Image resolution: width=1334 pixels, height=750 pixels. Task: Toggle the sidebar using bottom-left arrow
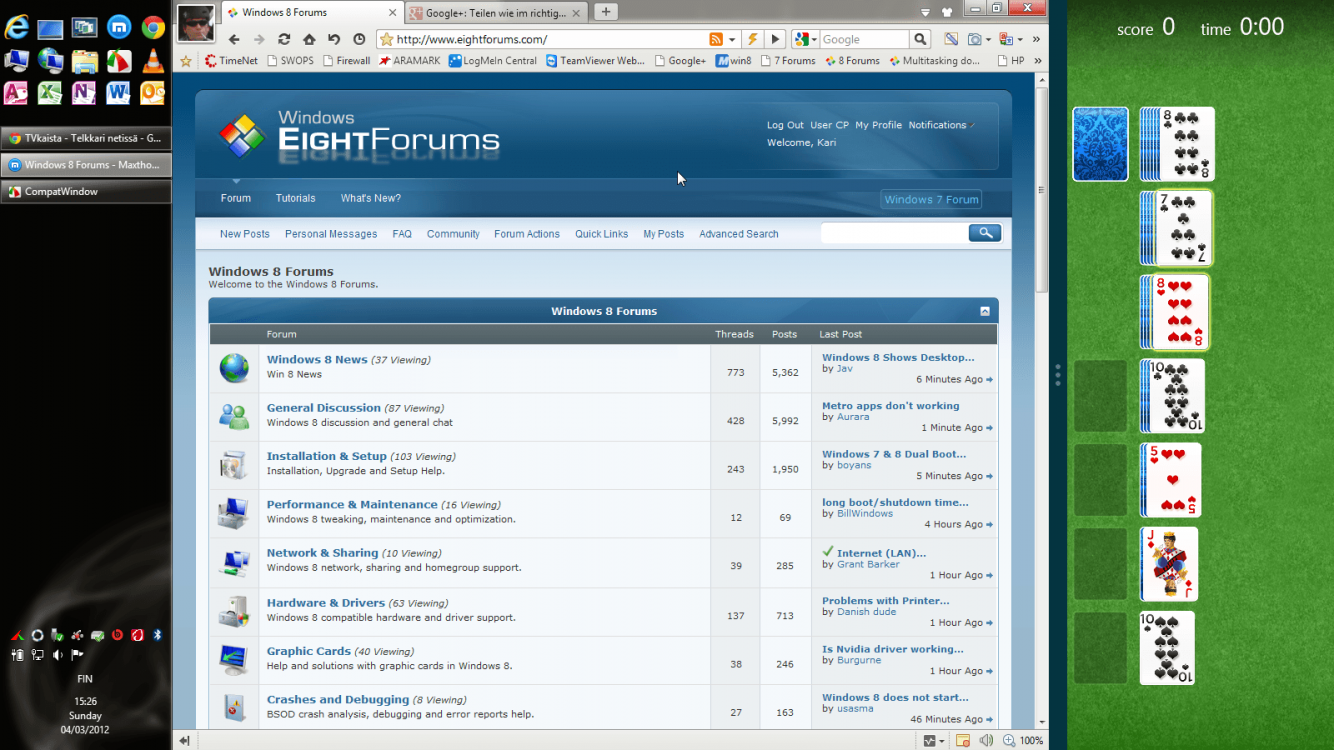pyautogui.click(x=184, y=741)
